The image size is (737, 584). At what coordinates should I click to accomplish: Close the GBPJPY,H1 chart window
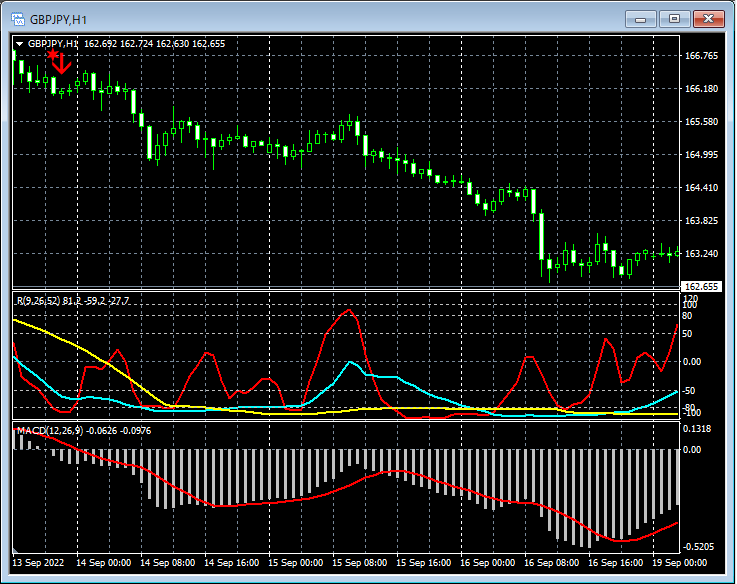click(708, 18)
